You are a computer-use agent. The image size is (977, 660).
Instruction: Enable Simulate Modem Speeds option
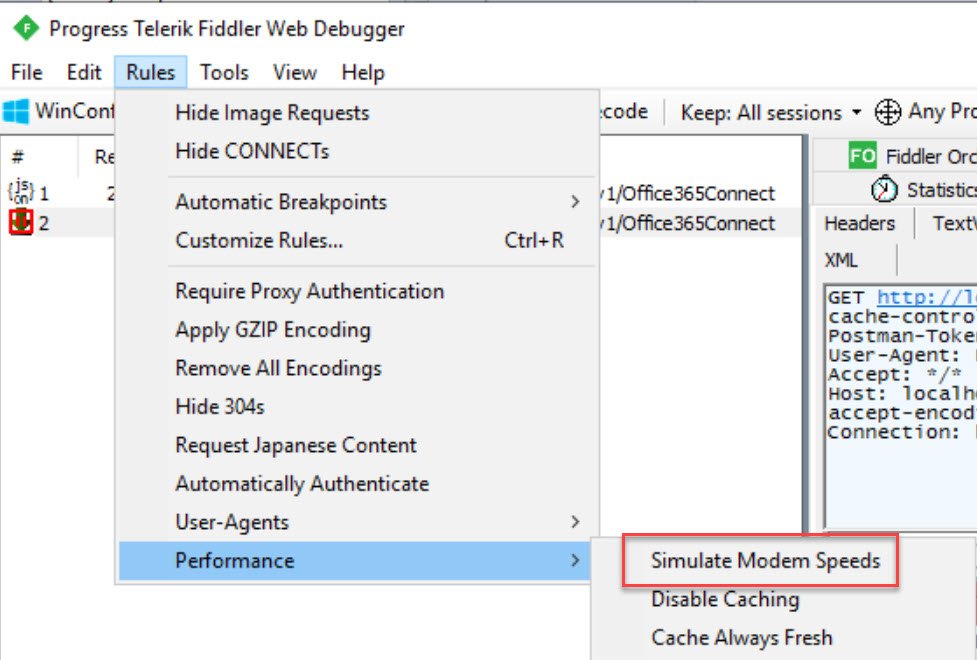click(x=765, y=560)
